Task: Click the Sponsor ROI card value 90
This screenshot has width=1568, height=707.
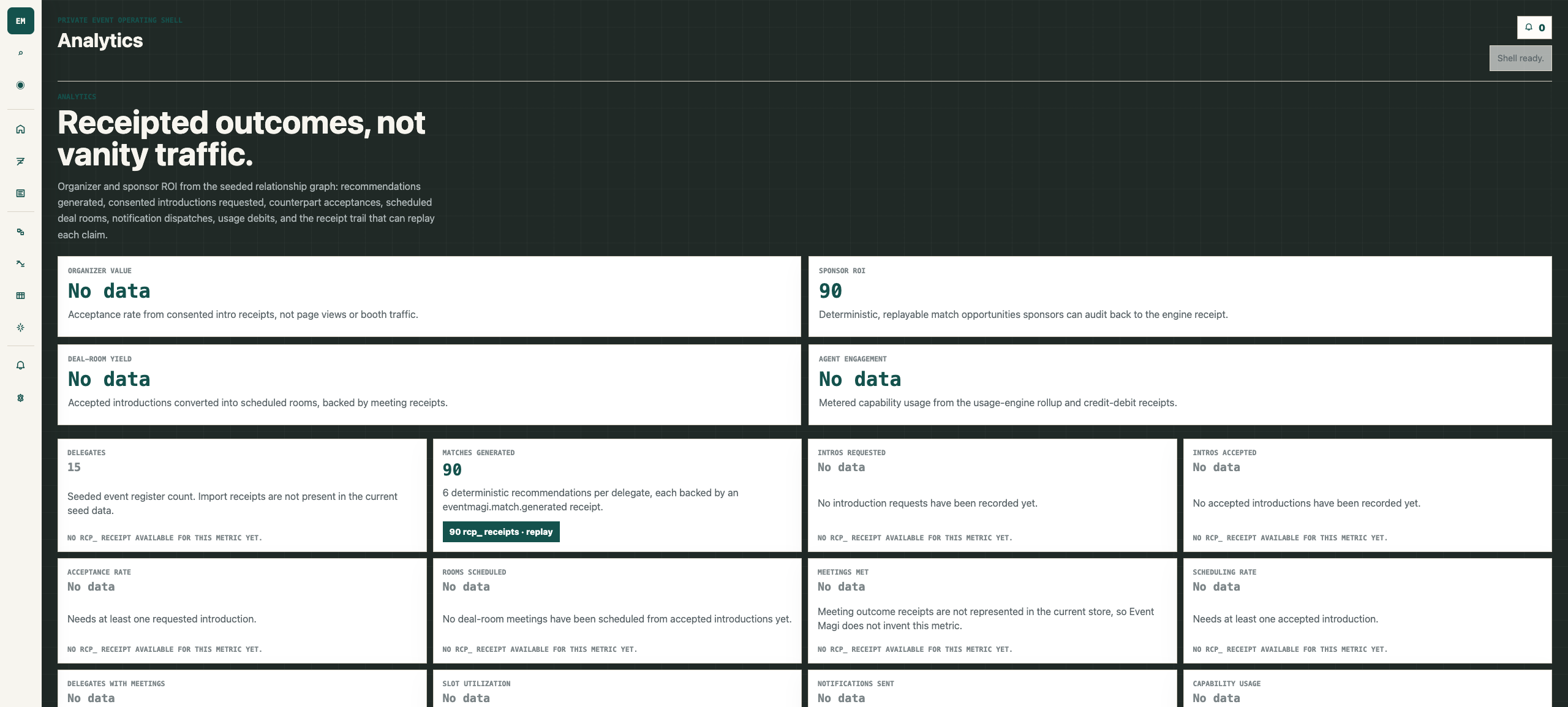Action: pos(830,291)
